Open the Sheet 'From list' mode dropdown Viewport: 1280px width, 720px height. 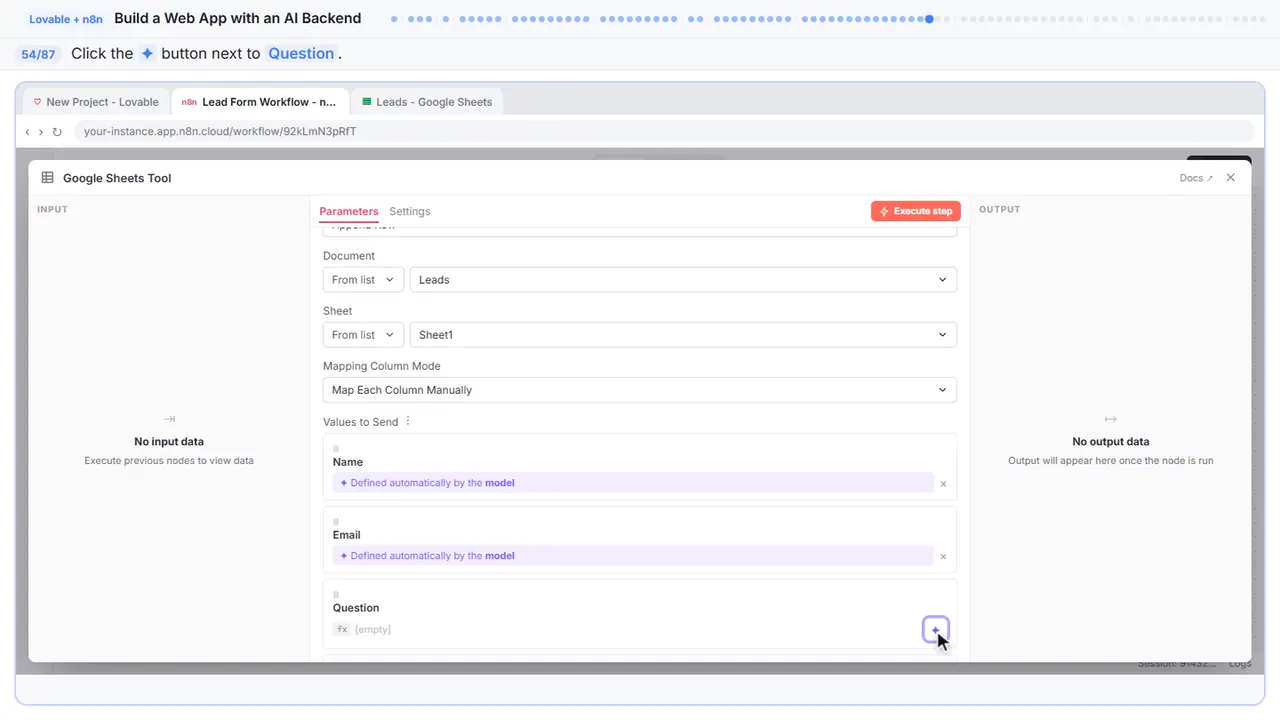pos(363,335)
